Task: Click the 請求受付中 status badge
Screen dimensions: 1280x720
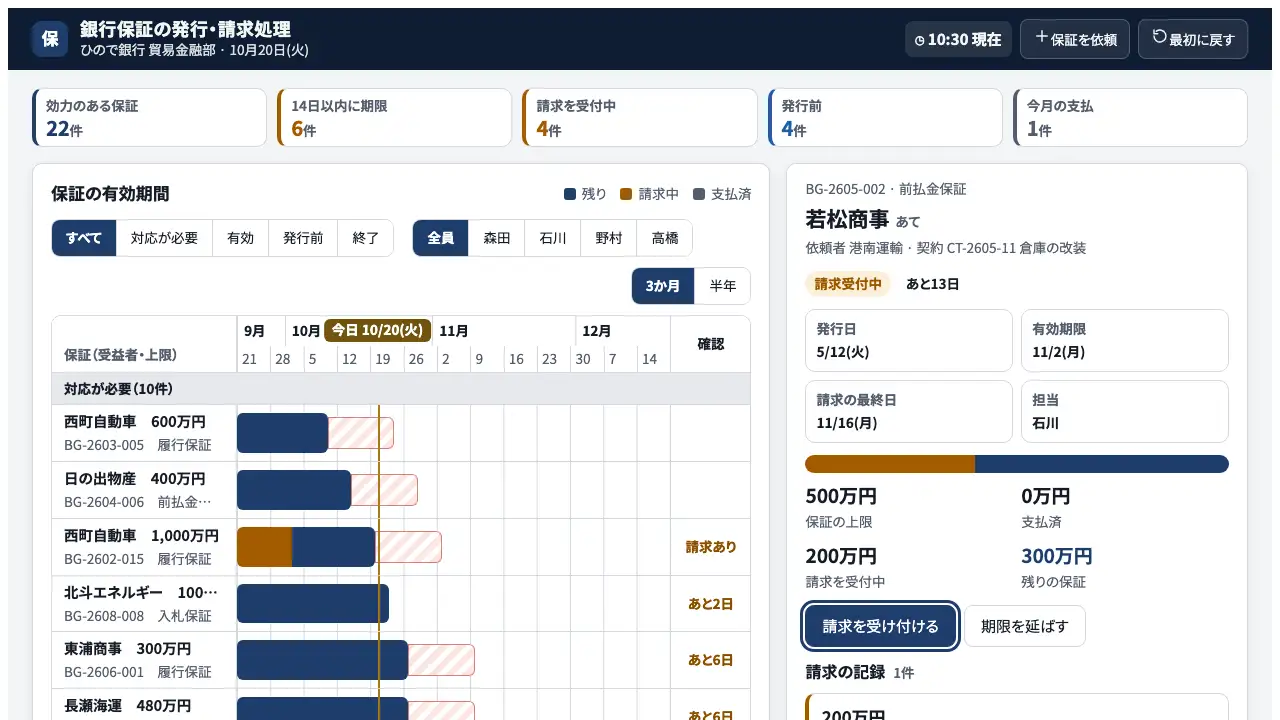Action: [x=848, y=284]
